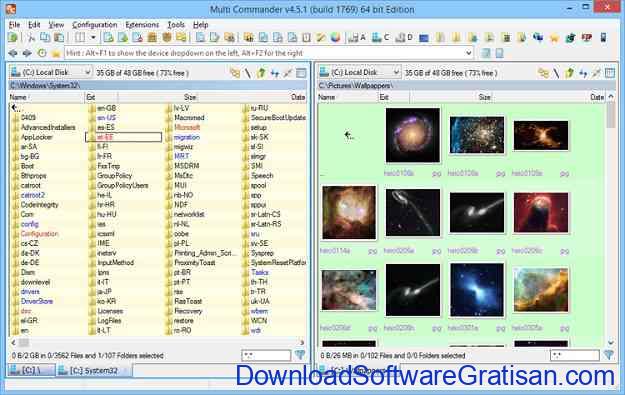Open the File menu
The image size is (625, 395).
[x=14, y=25]
